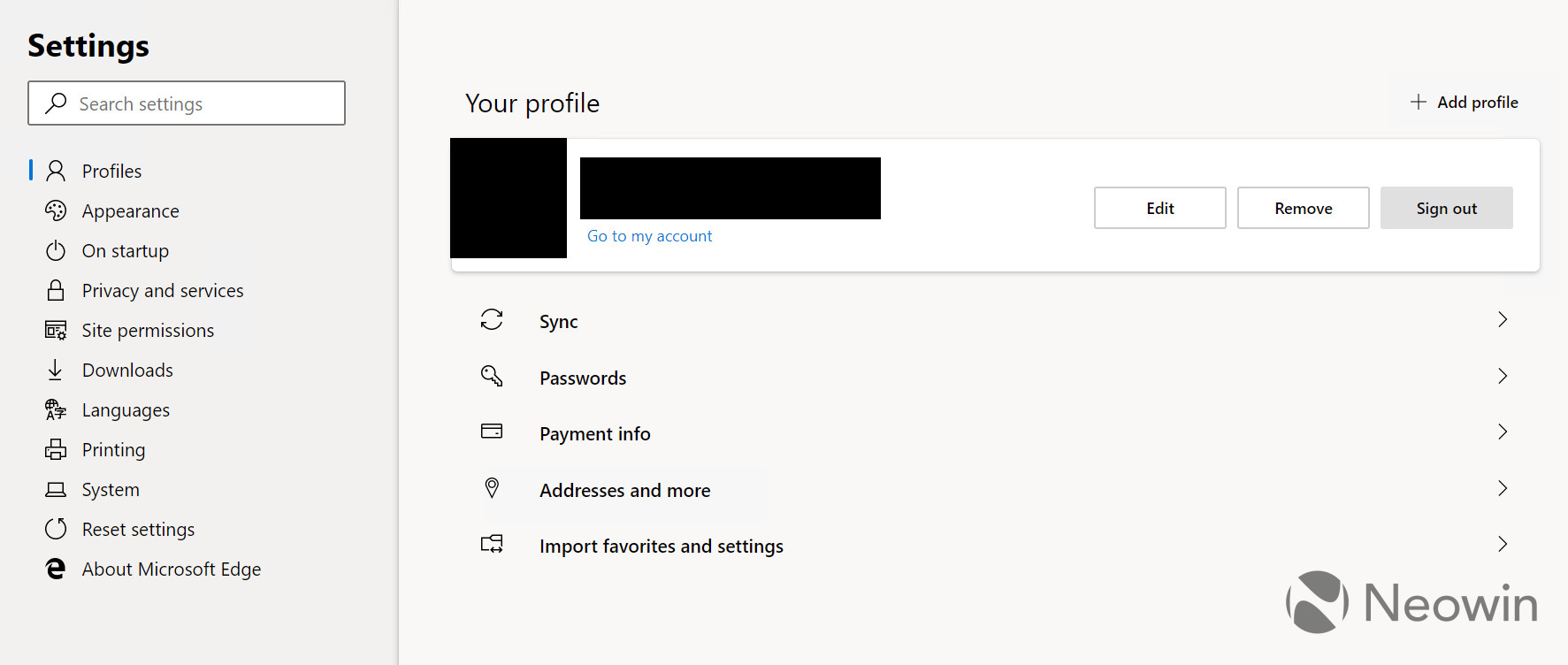Click the Addresses location pin icon
This screenshot has width=1568, height=665.
click(x=492, y=487)
